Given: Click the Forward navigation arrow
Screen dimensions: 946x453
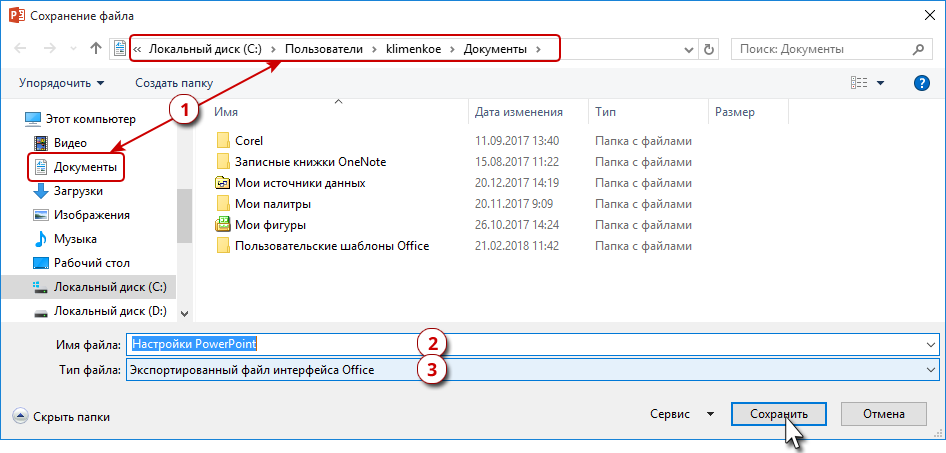Looking at the screenshot, I should coord(49,49).
